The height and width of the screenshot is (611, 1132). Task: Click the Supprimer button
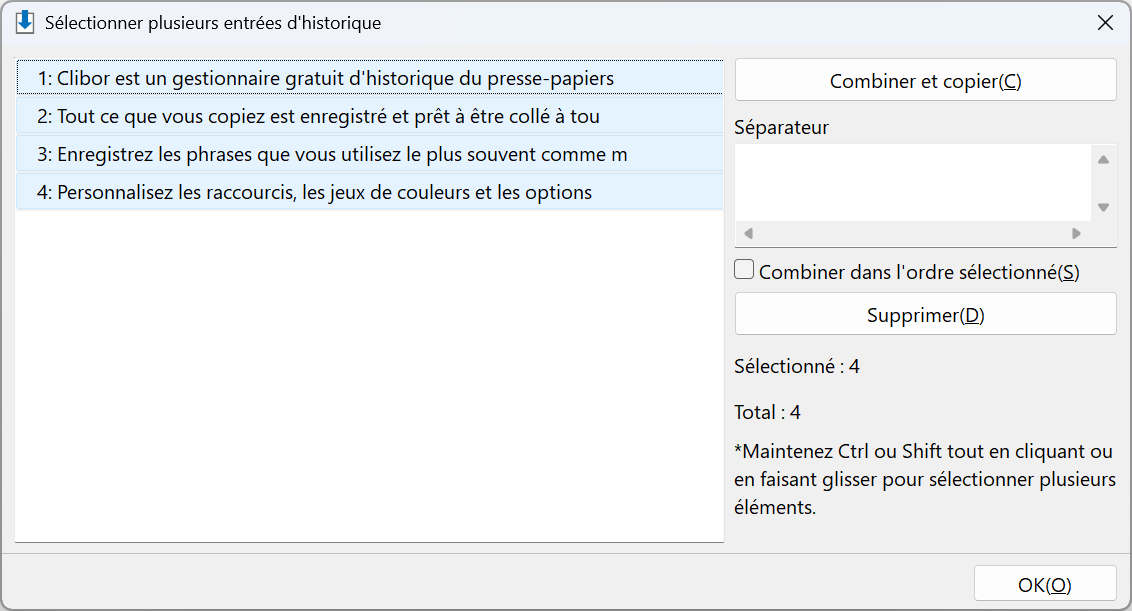coord(926,314)
